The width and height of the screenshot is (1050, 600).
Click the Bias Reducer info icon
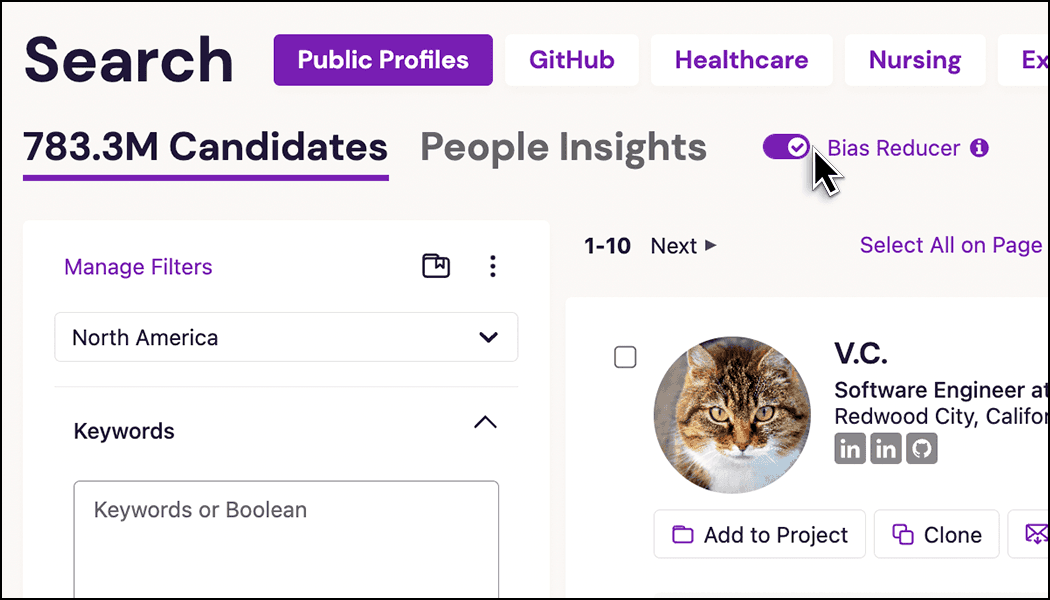point(980,147)
